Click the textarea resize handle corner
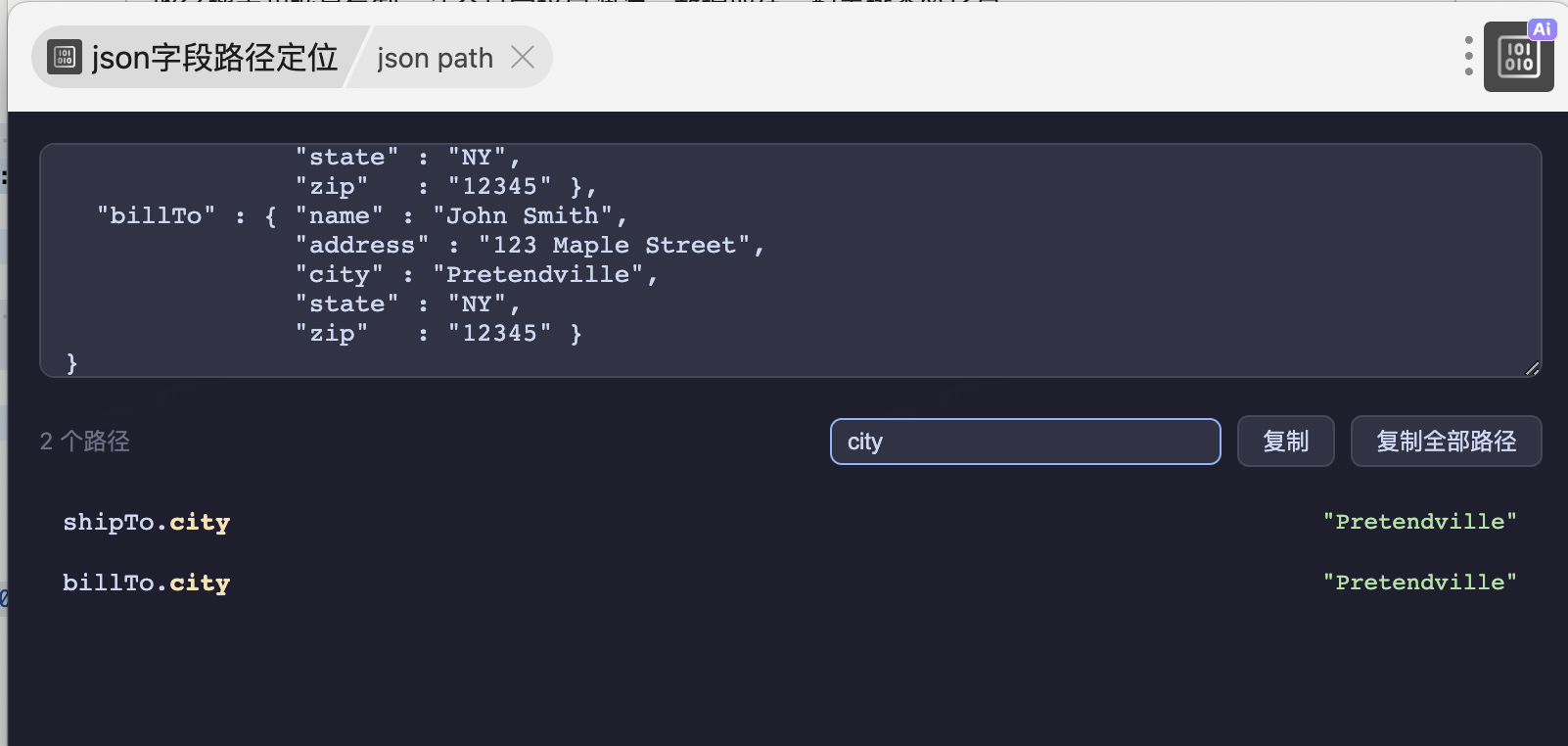This screenshot has width=1568, height=746. [1532, 368]
